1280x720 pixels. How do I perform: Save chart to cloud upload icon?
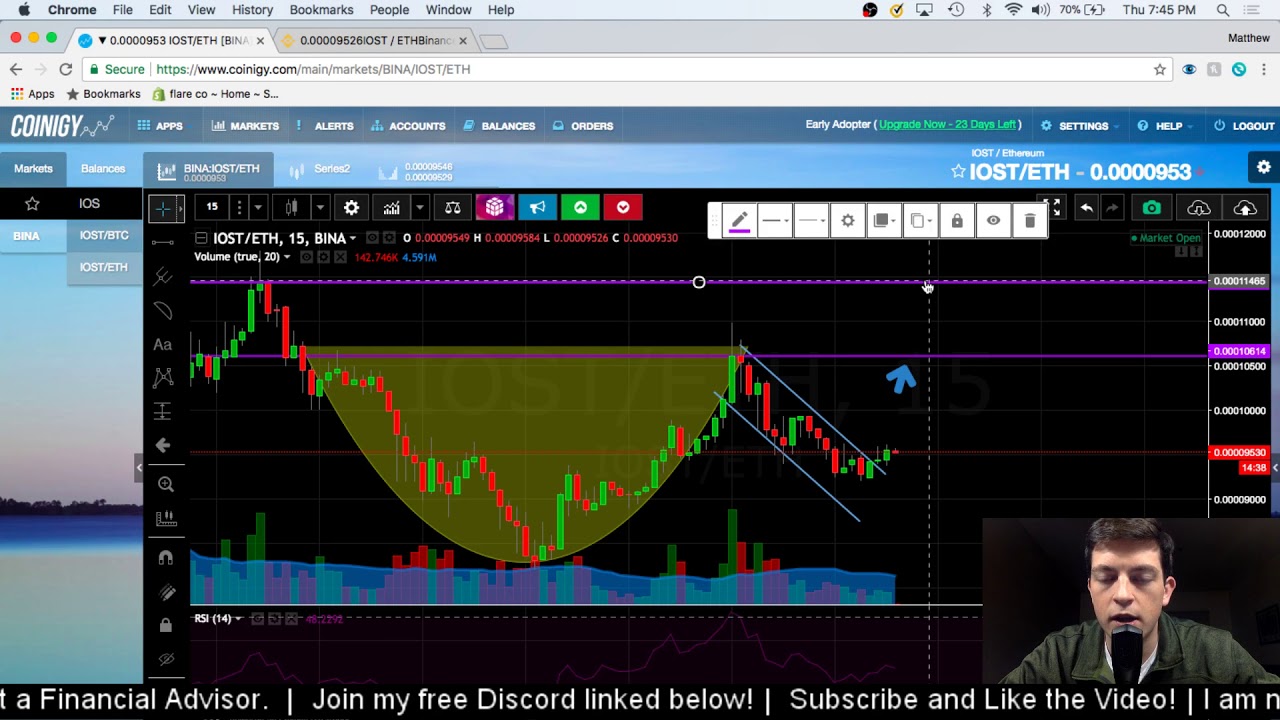(1245, 207)
